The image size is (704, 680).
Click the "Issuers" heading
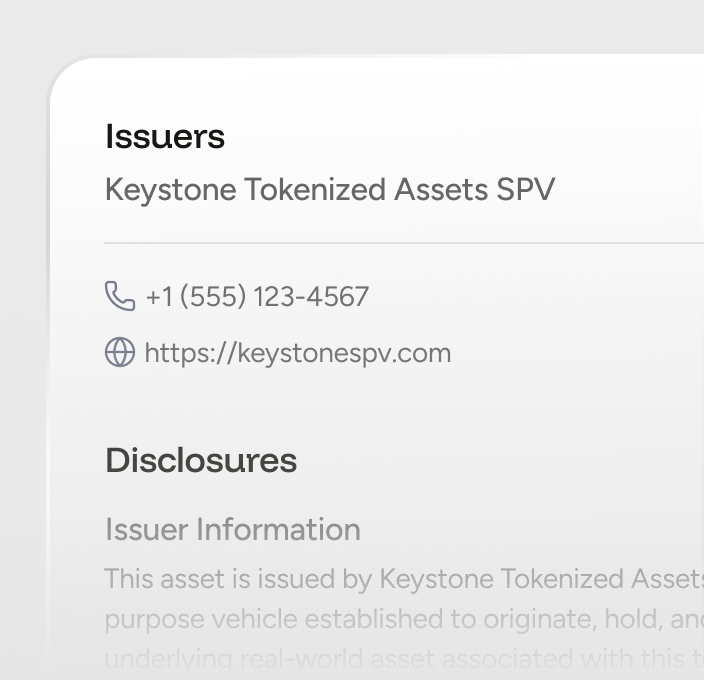pyautogui.click(x=165, y=137)
